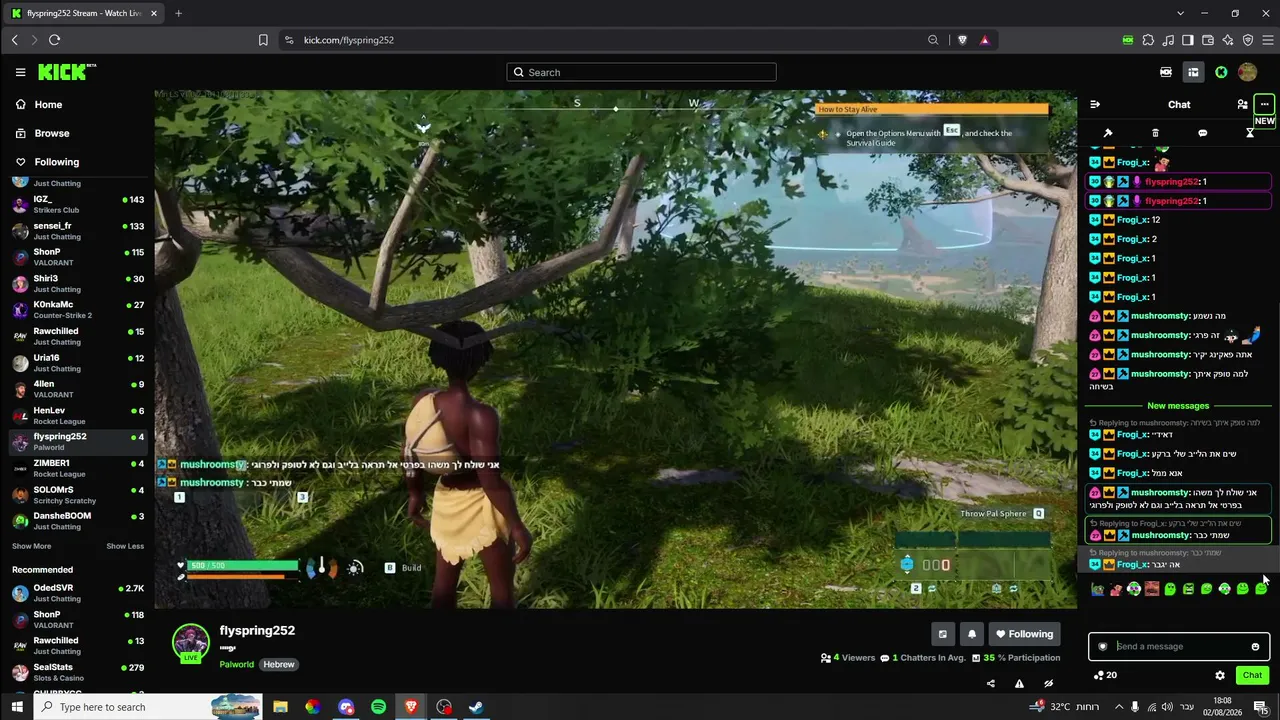This screenshot has width=1280, height=720.
Task: Click the crossed-eye hide icon below stream
Action: 1048,684
